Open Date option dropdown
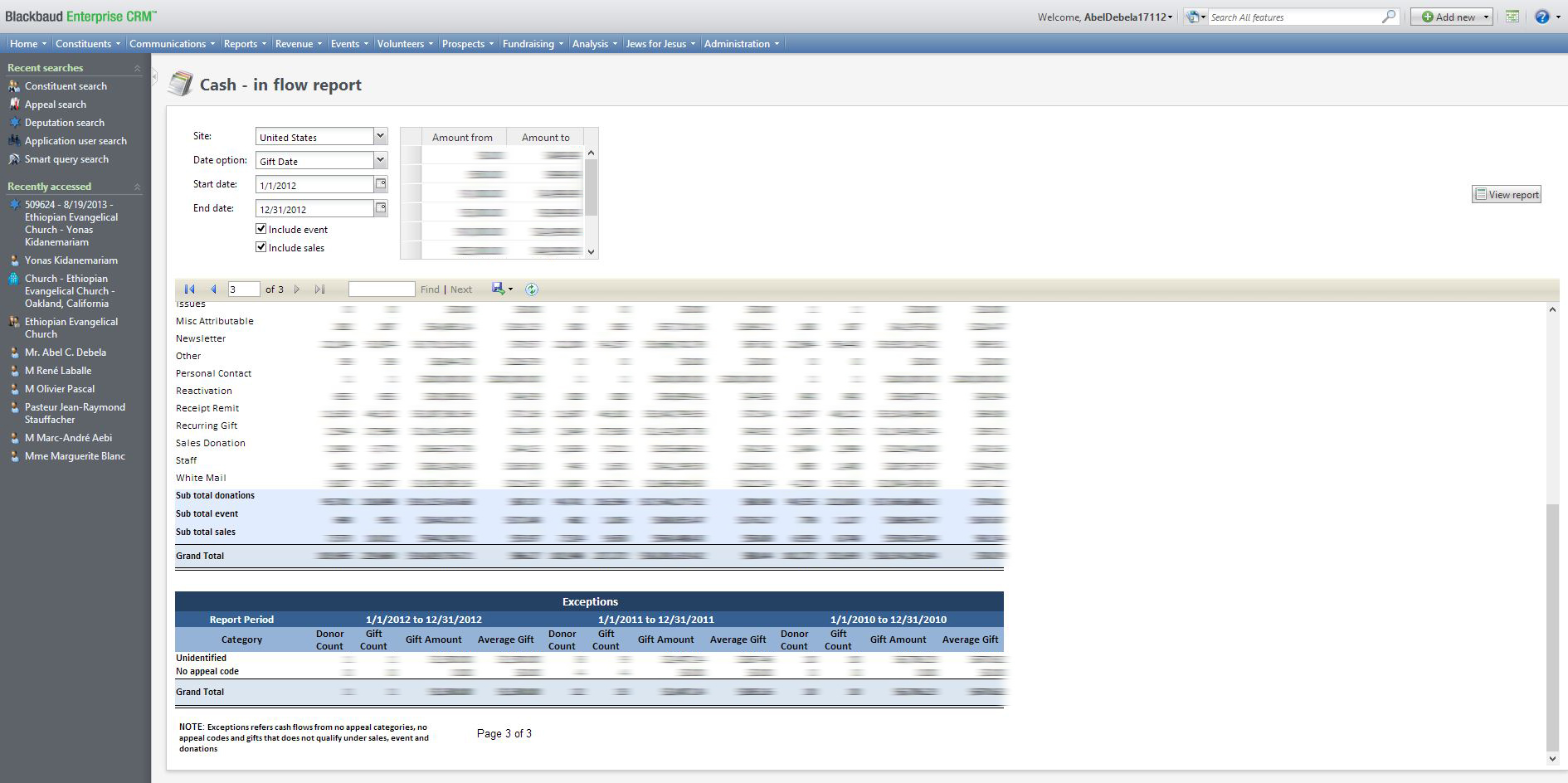This screenshot has height=783, width=1568. tap(380, 160)
